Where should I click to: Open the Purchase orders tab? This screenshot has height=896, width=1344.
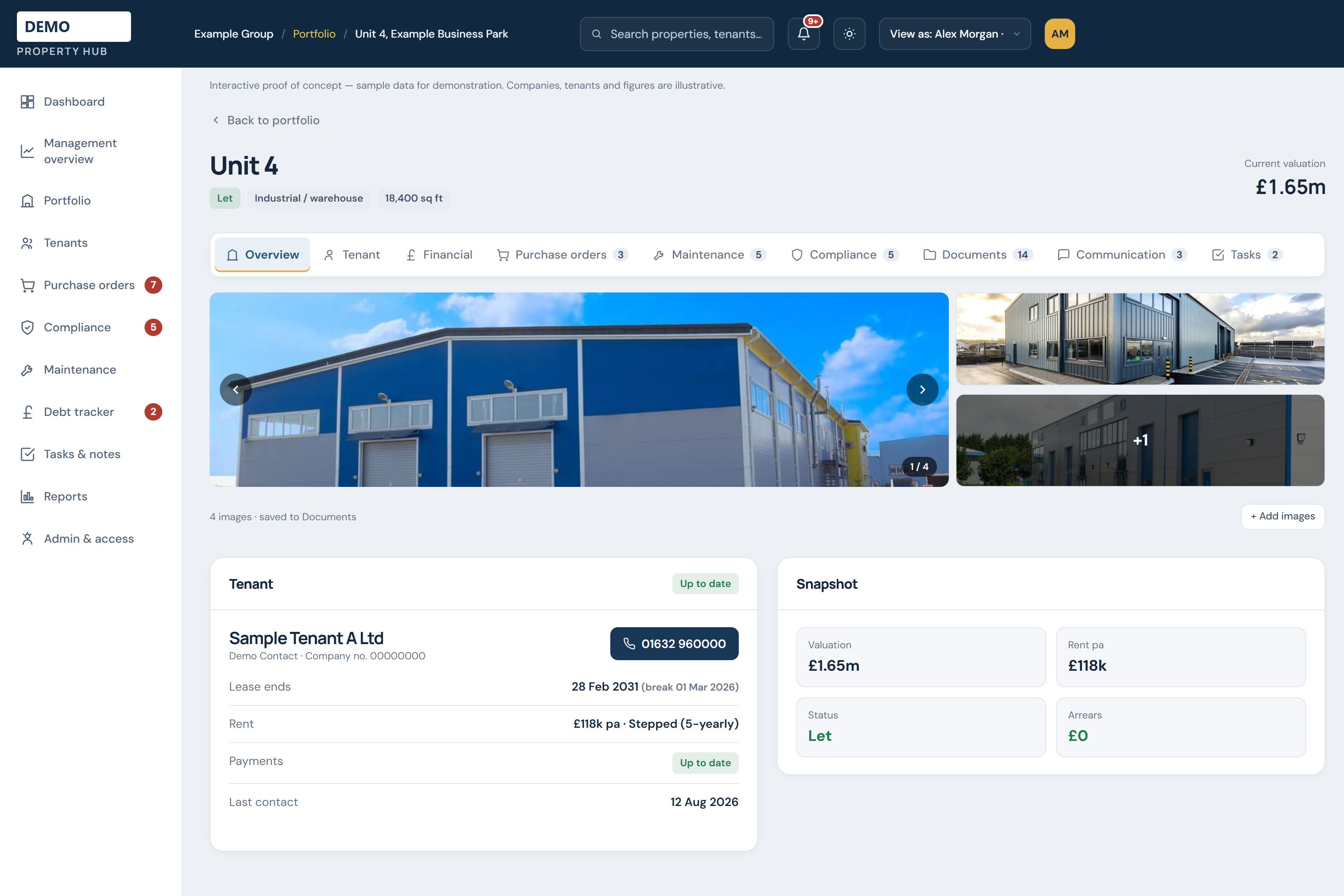[562, 255]
